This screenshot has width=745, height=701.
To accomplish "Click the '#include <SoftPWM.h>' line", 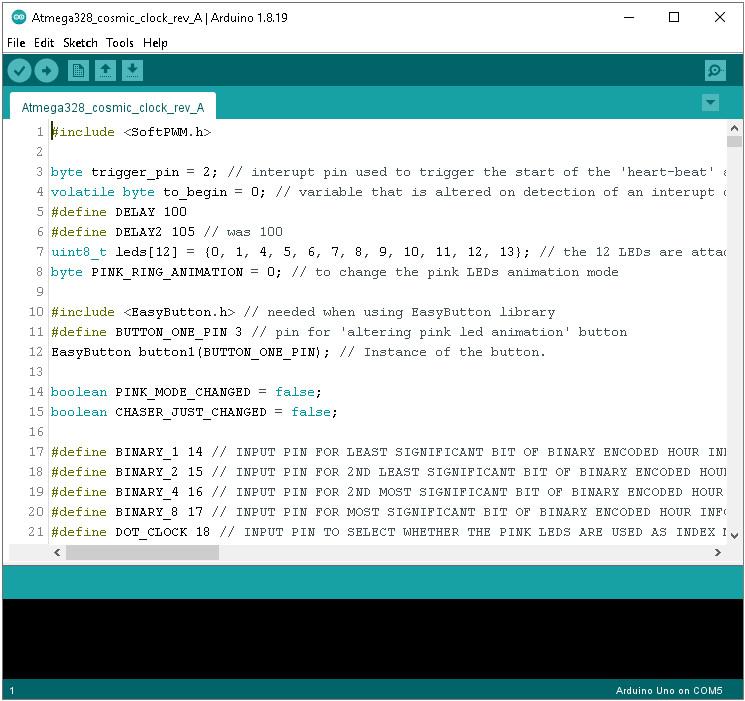I will click(x=131, y=132).
